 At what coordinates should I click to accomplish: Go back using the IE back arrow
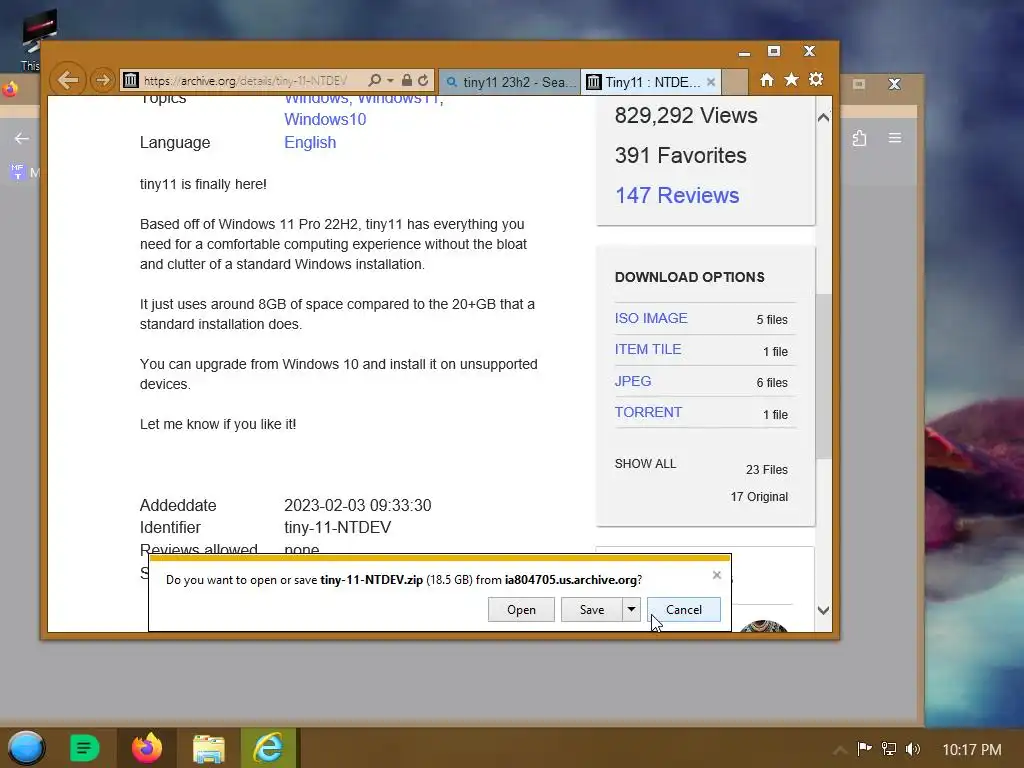coord(68,80)
